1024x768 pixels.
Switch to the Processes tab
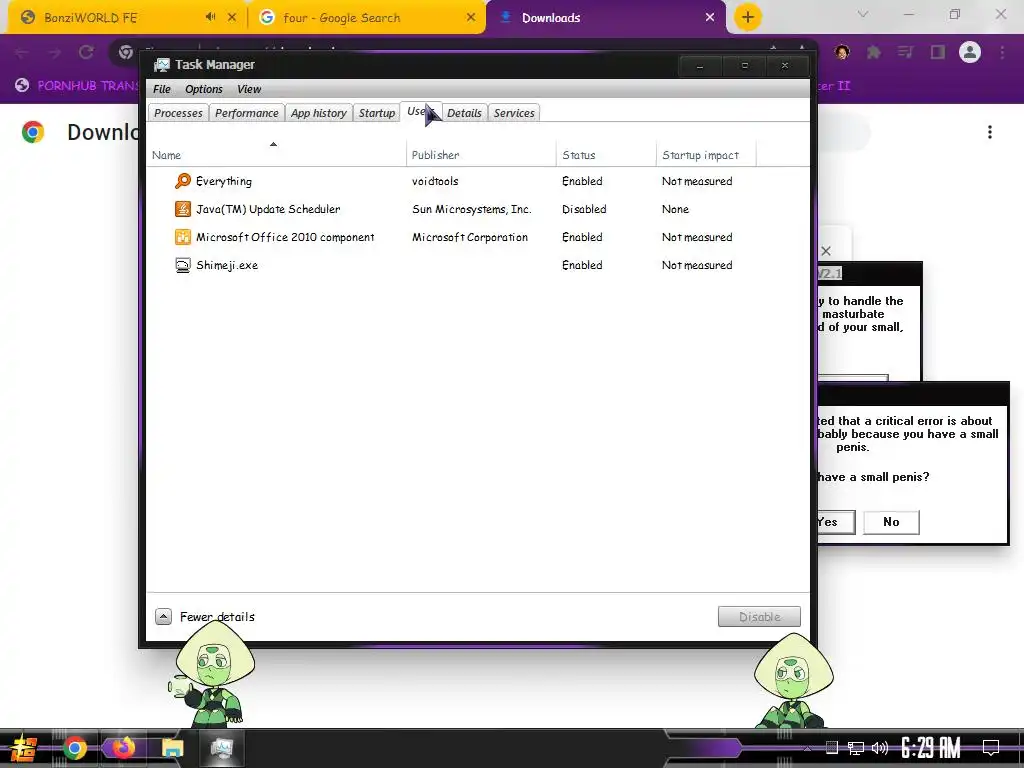[x=178, y=113]
